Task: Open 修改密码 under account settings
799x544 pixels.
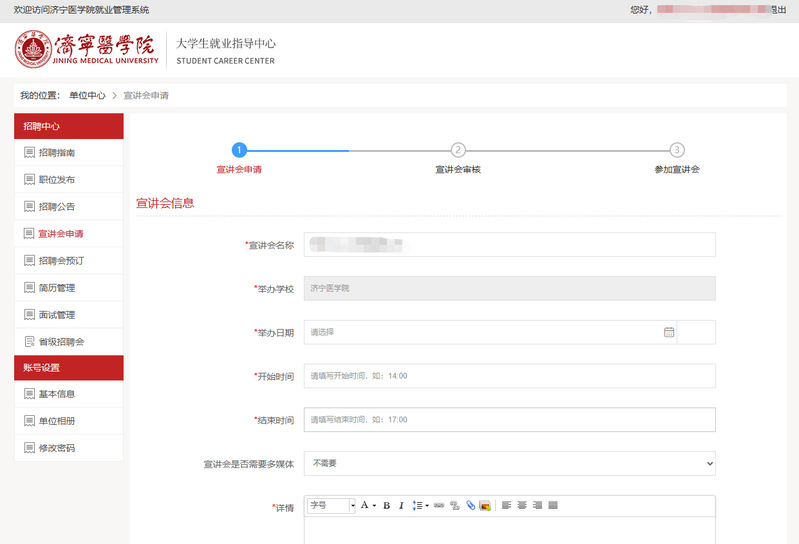Action: point(57,448)
